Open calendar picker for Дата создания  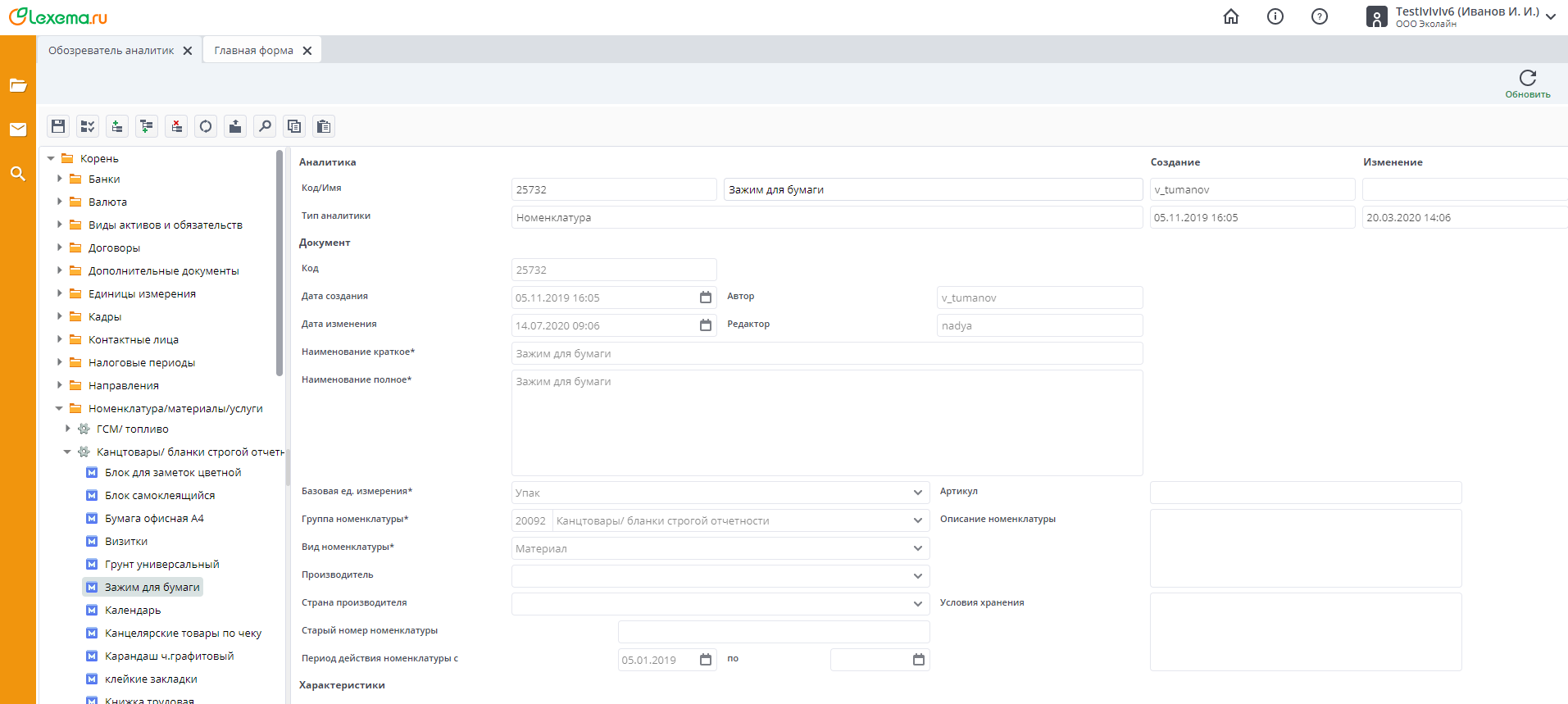(706, 297)
